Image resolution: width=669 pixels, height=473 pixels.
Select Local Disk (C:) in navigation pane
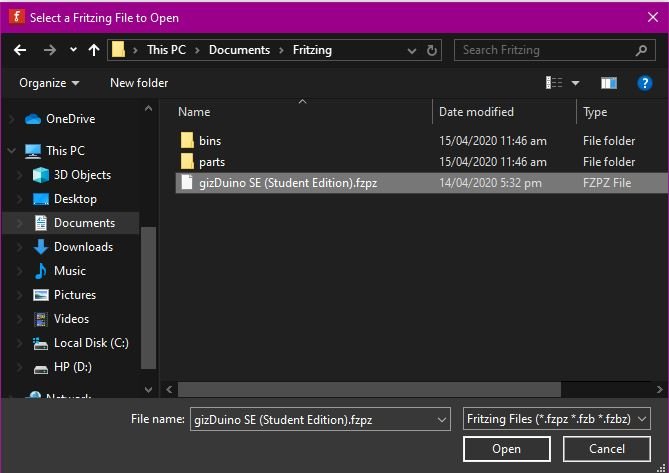coord(91,343)
